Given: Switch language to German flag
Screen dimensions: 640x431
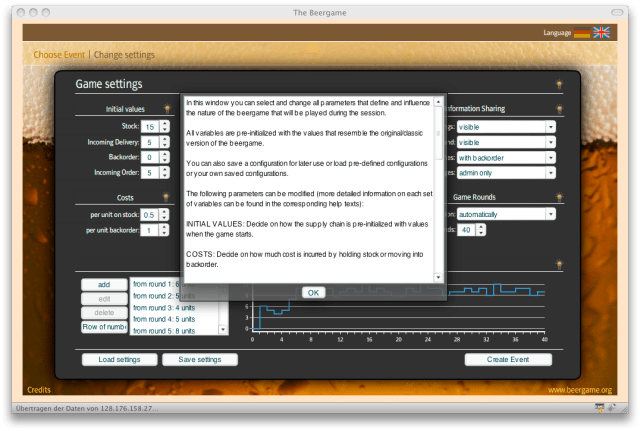Looking at the screenshot, I should pyautogui.click(x=581, y=33).
